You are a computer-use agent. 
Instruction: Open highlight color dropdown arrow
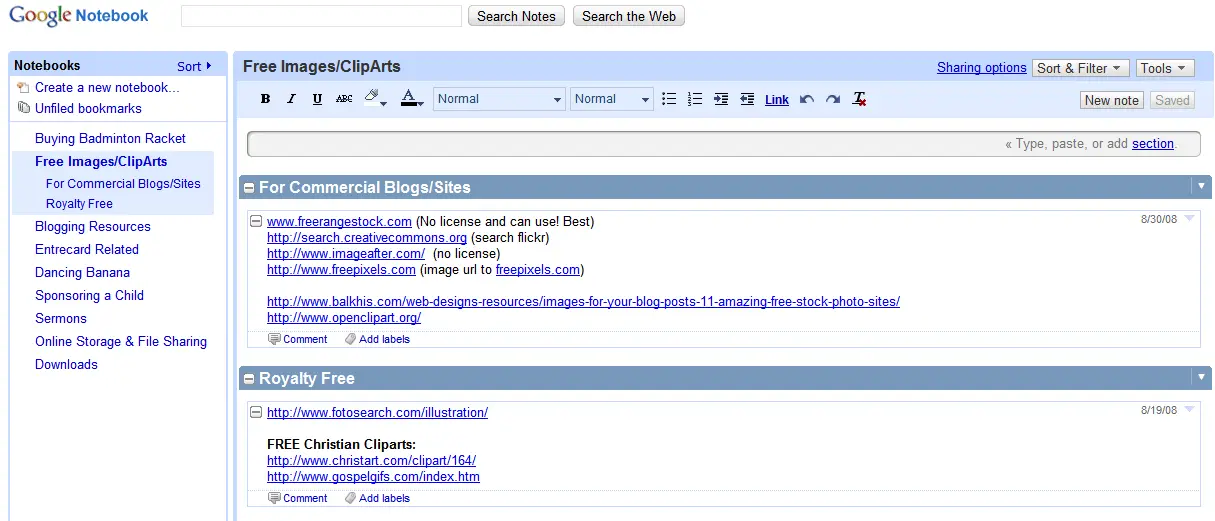point(384,102)
